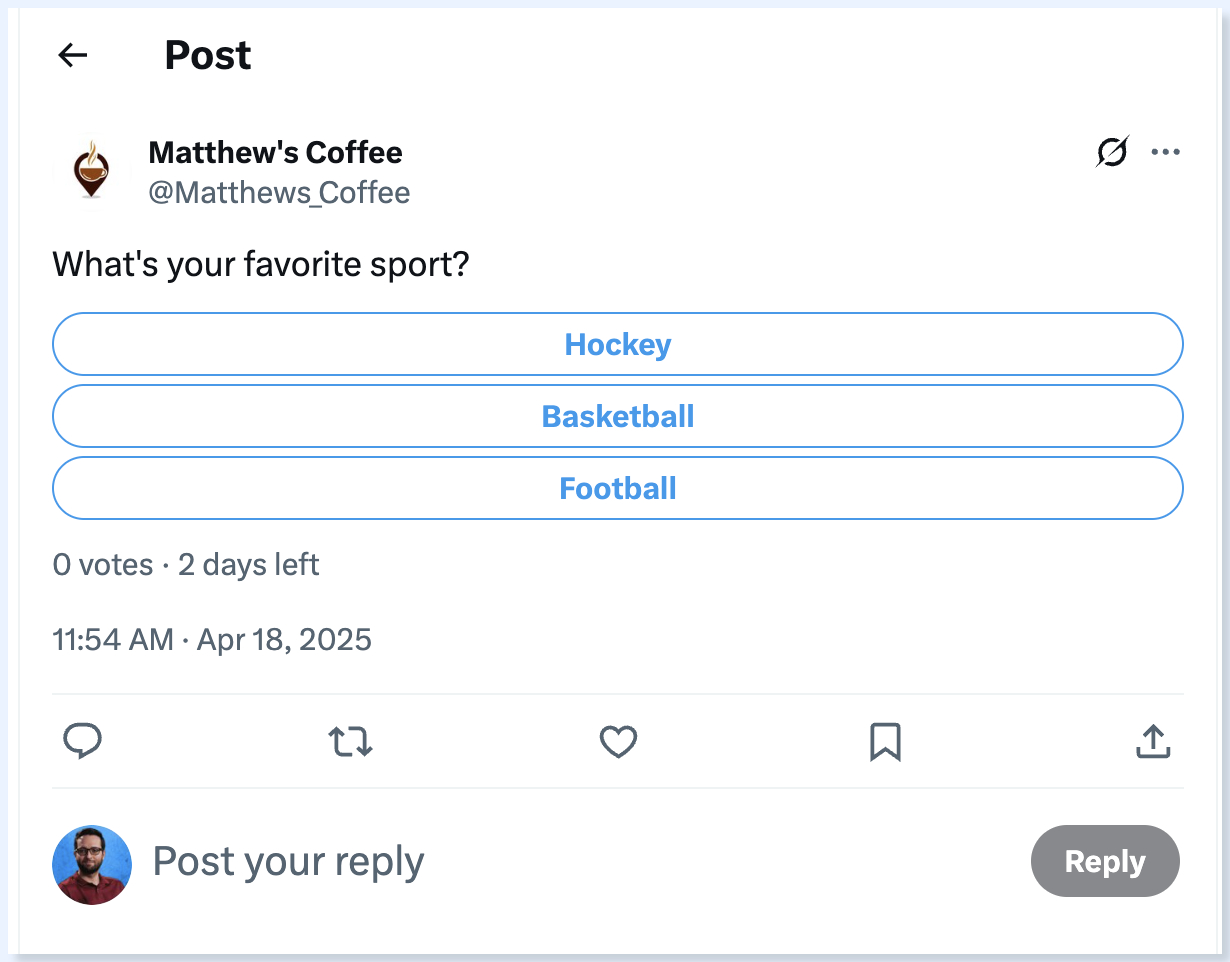Click your own profile picture
This screenshot has width=1230, height=962.
(x=92, y=865)
